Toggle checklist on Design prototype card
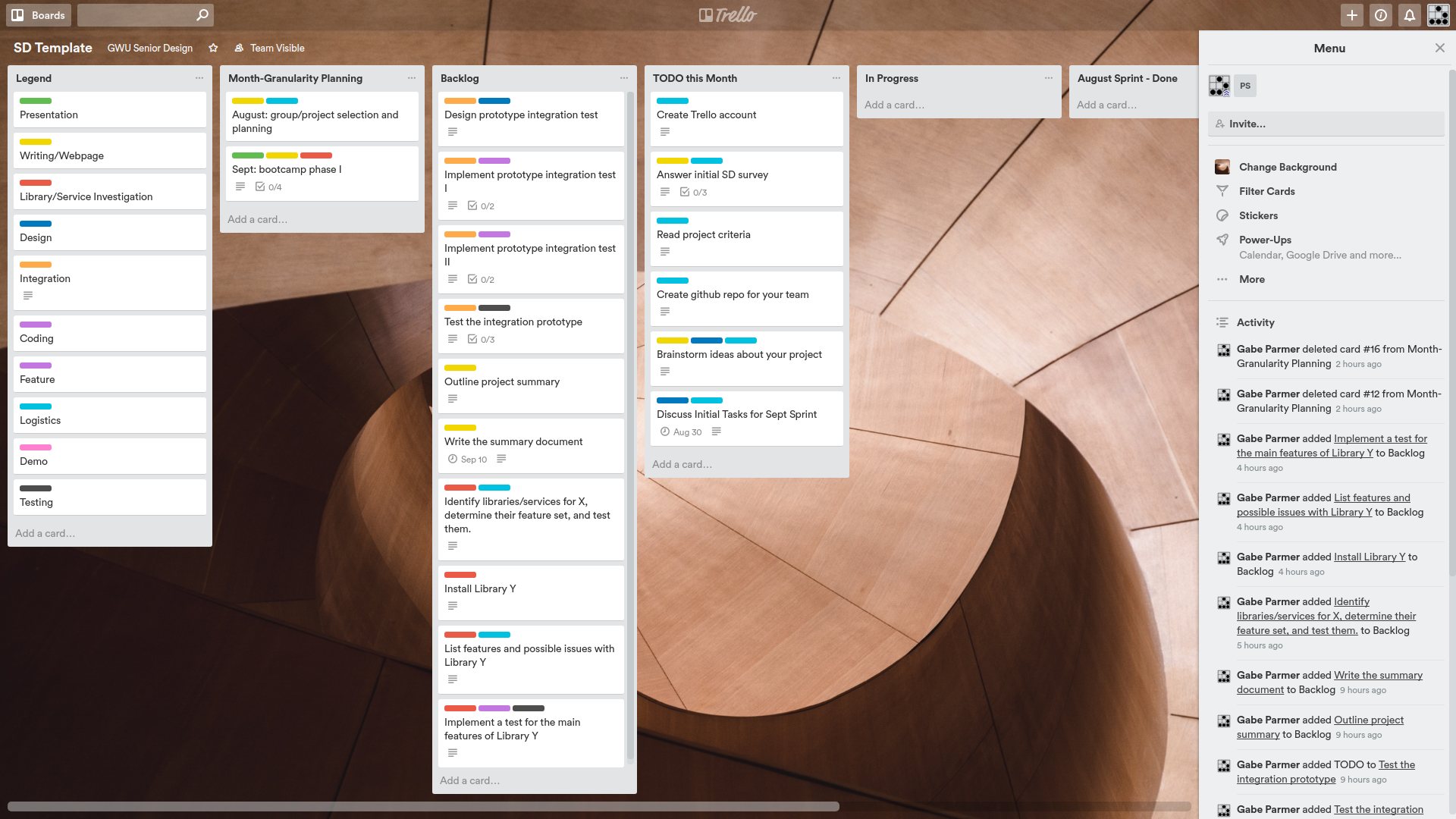 point(452,131)
